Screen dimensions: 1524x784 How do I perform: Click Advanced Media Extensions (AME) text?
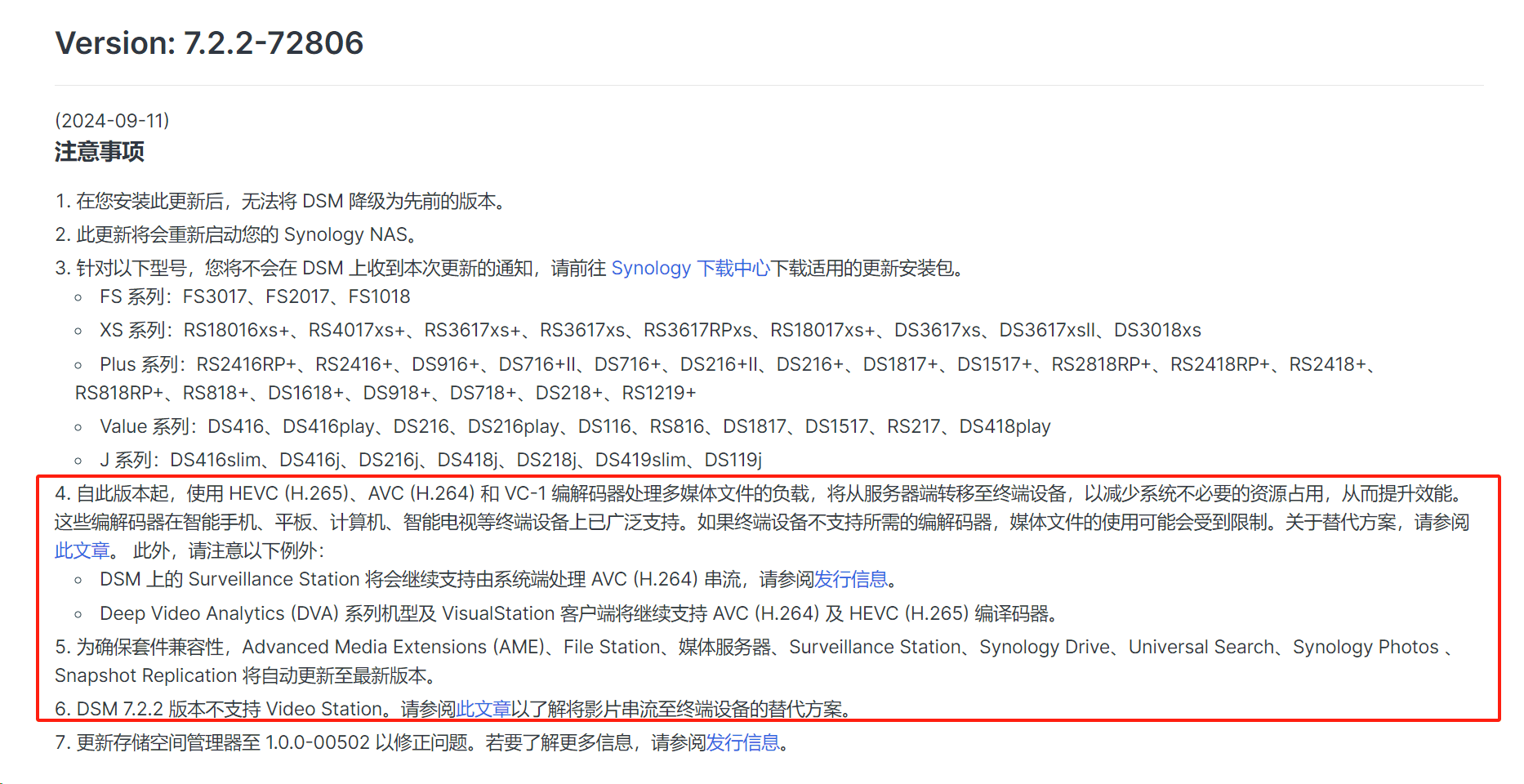(394, 647)
